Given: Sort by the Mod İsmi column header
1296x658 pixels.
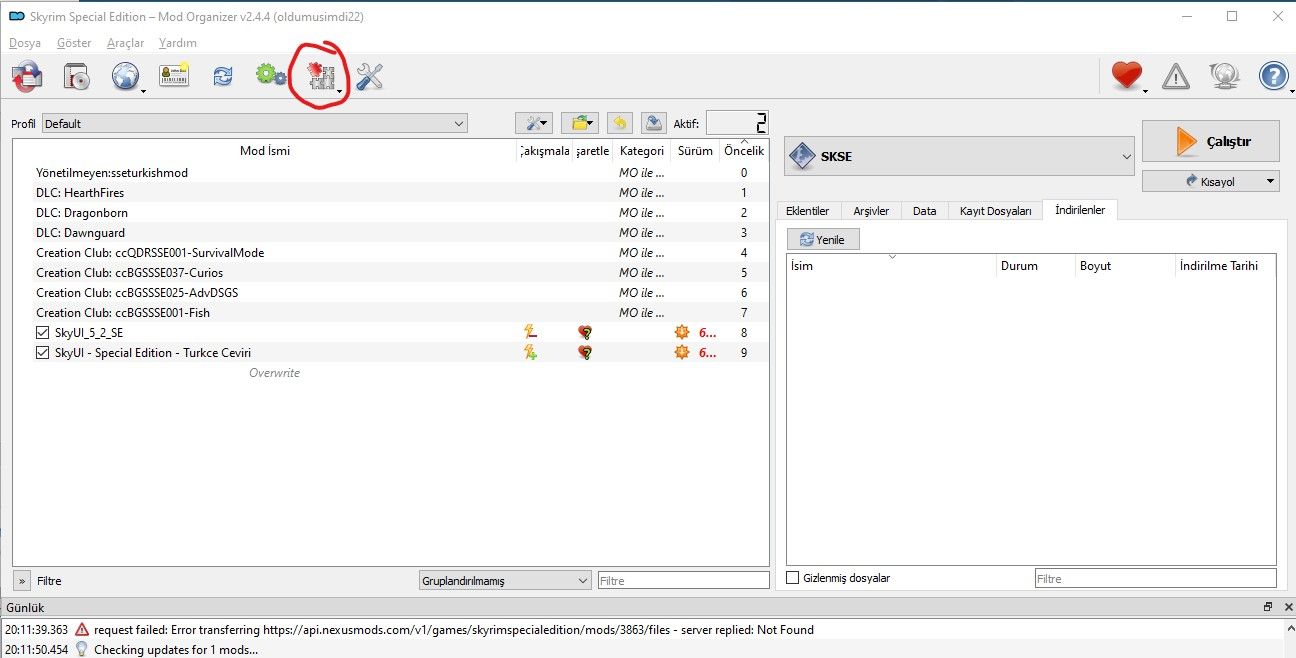Looking at the screenshot, I should coord(265,151).
